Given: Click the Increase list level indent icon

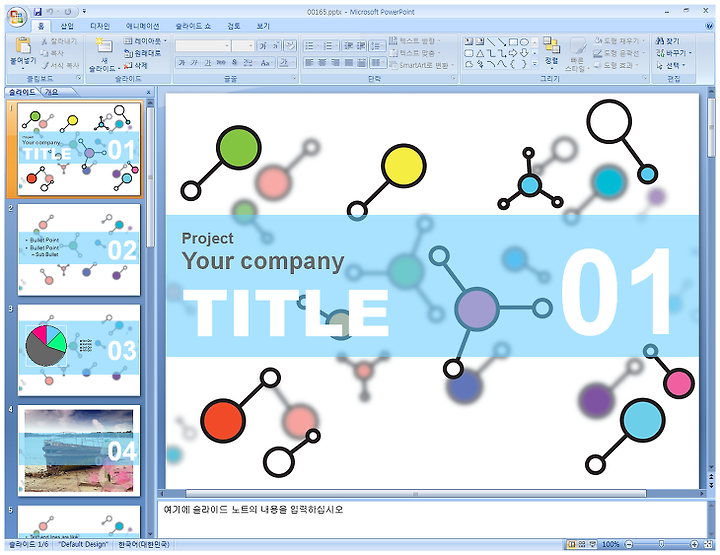Looking at the screenshot, I should [361, 45].
